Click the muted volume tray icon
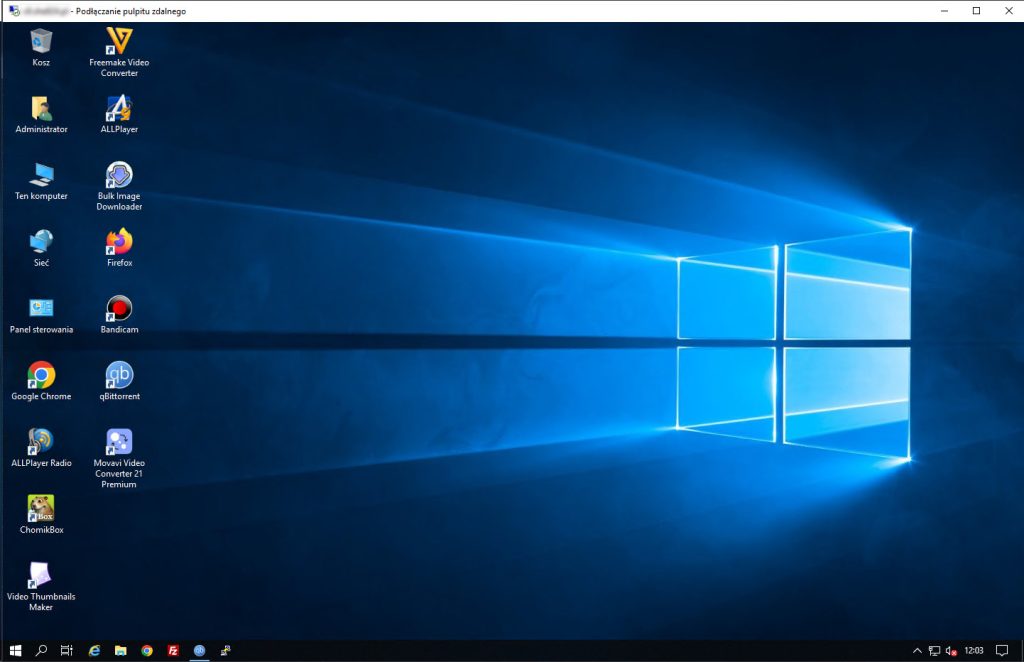Viewport: 1024px width, 662px height. click(951, 650)
